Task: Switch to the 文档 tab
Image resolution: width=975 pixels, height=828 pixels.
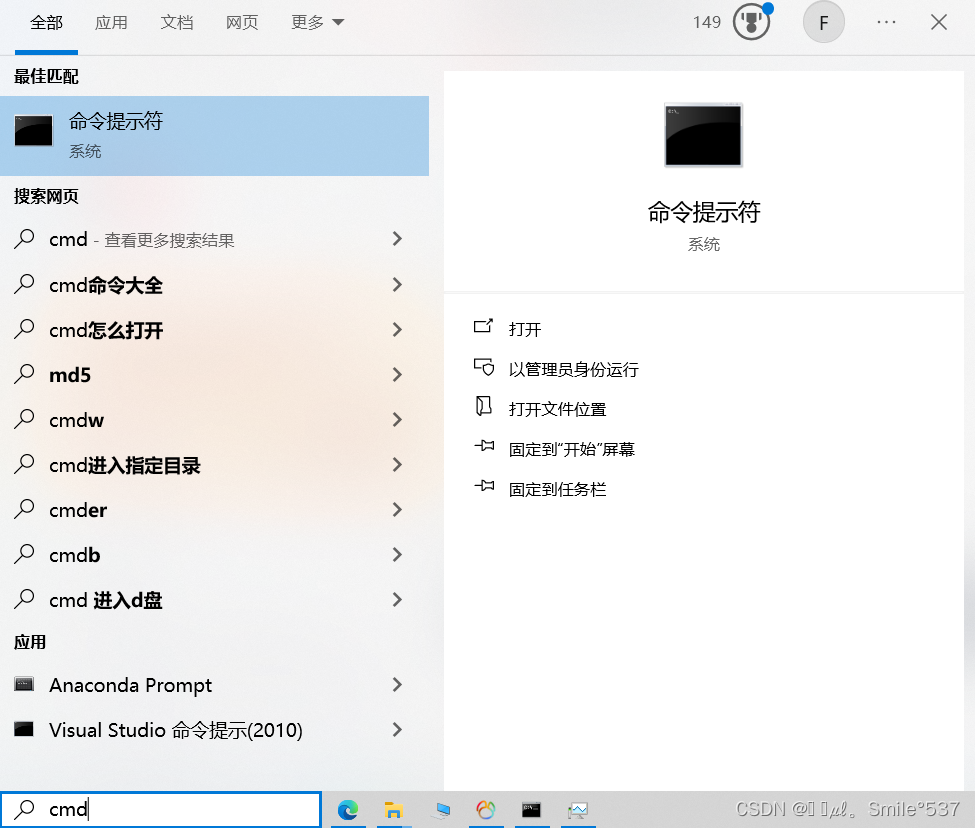Action: pos(177,23)
